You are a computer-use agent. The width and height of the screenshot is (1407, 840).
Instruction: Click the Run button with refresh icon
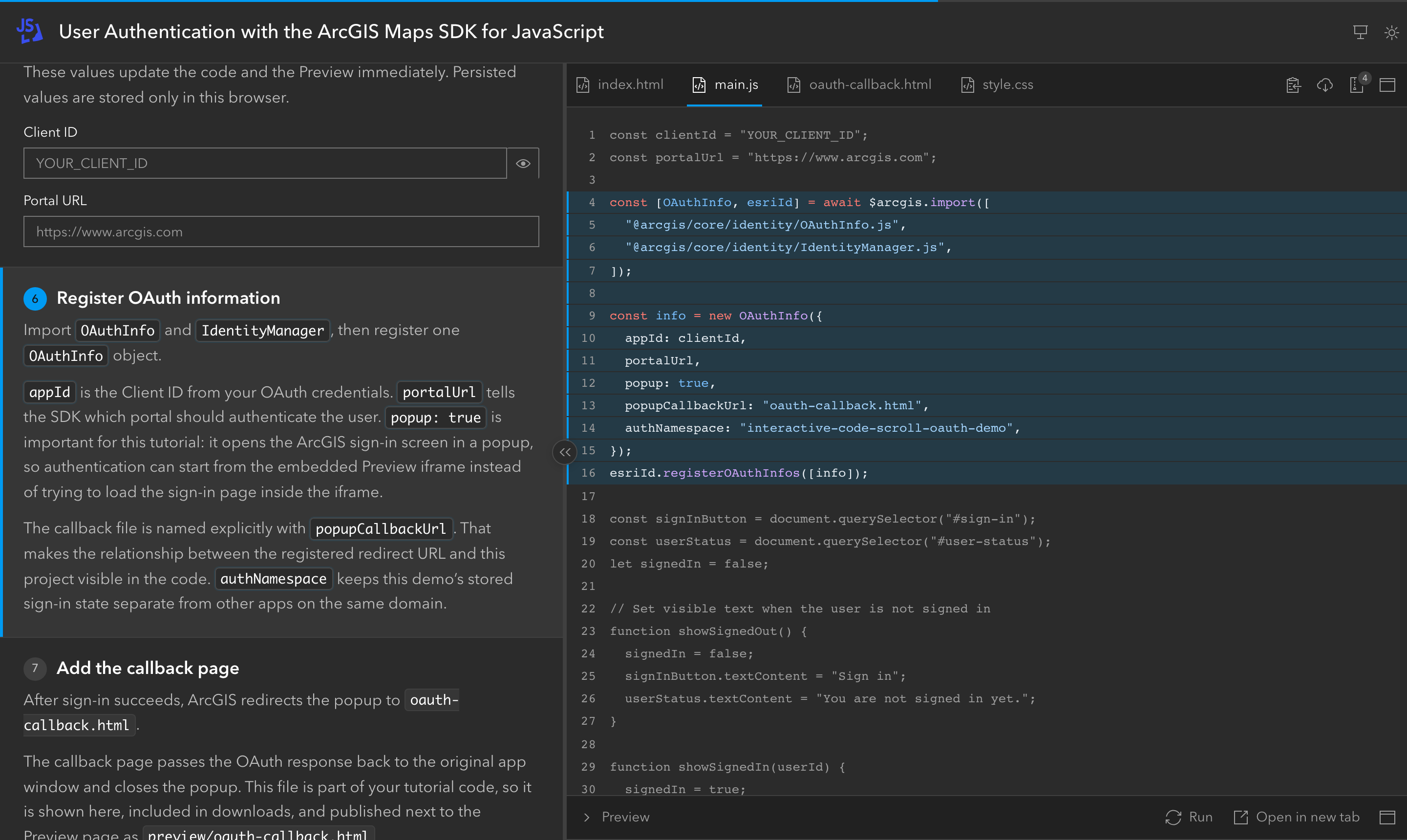[x=1189, y=817]
